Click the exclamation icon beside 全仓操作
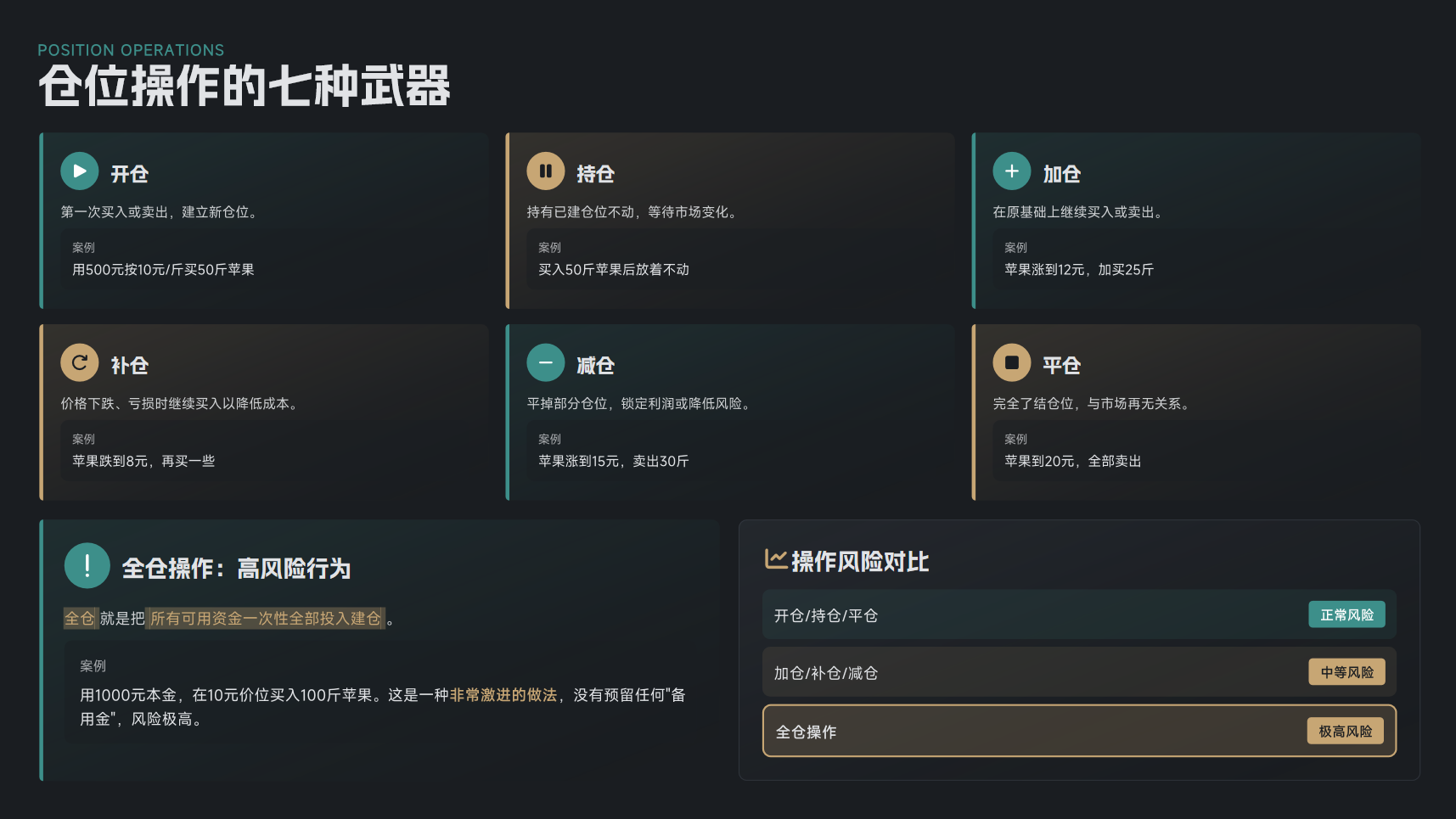The image size is (1456, 819). pos(87,566)
